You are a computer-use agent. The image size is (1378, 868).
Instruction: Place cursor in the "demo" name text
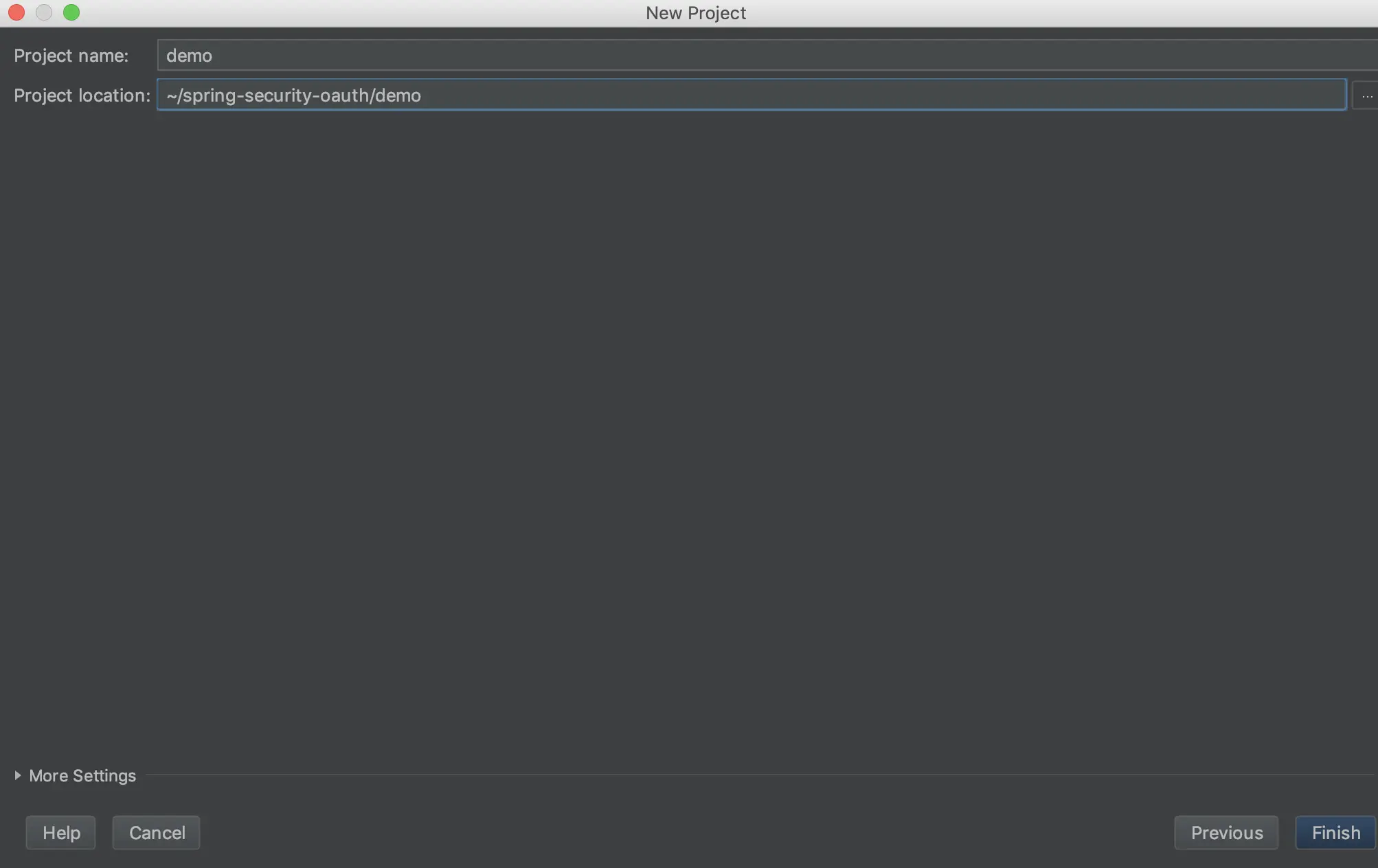click(x=189, y=56)
